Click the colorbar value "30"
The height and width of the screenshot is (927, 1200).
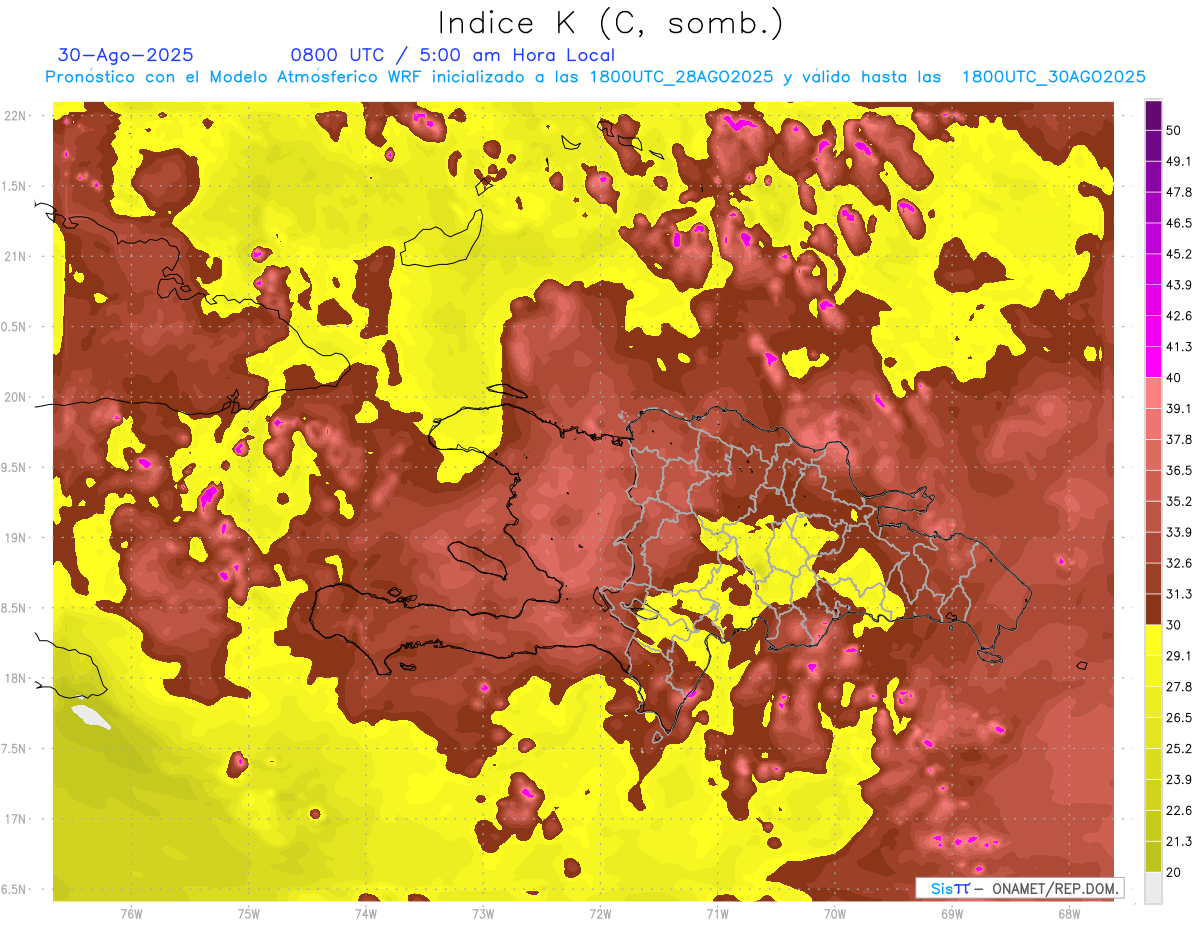1174,625
